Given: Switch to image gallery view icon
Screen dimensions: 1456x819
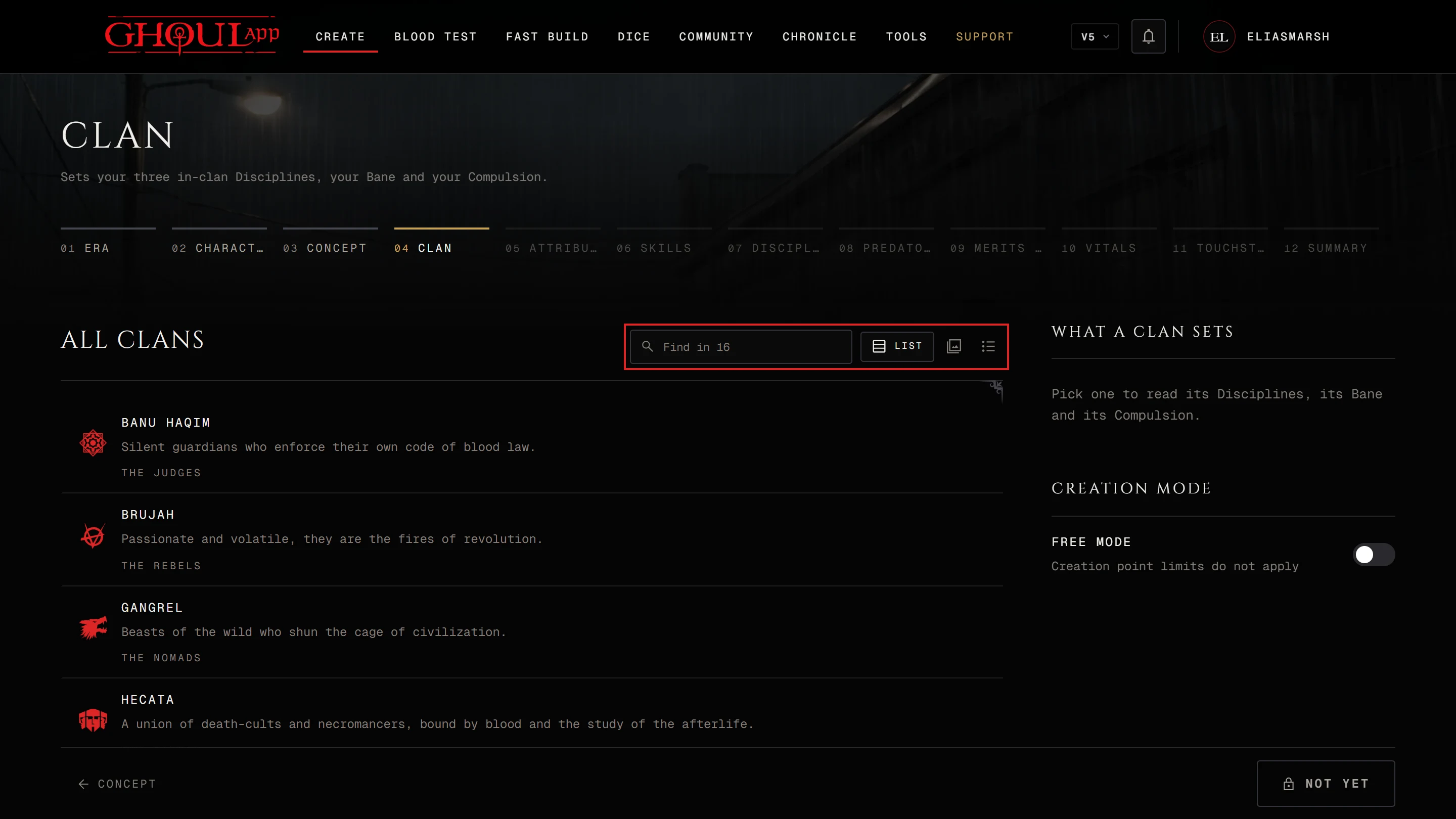Looking at the screenshot, I should point(953,346).
